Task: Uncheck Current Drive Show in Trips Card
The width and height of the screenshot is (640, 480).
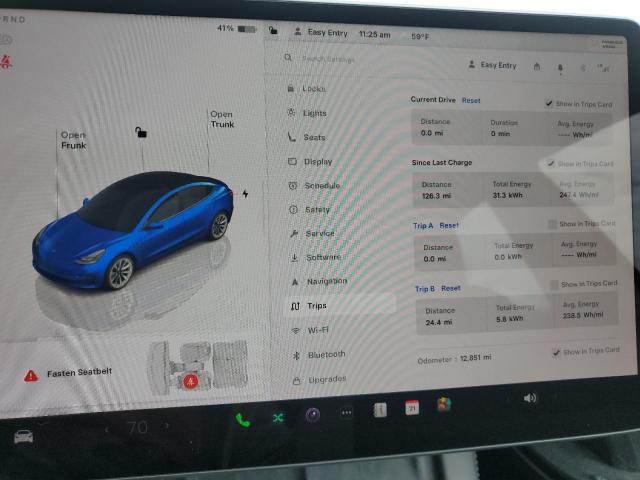Action: (x=549, y=103)
